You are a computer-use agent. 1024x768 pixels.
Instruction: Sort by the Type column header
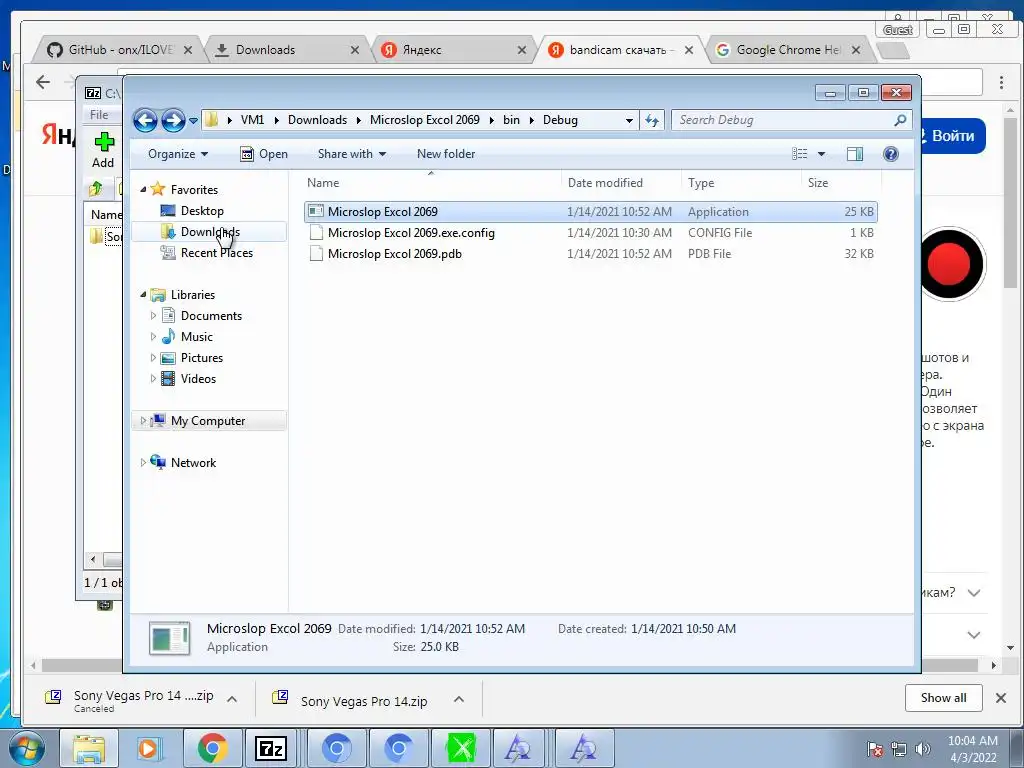[x=741, y=183]
